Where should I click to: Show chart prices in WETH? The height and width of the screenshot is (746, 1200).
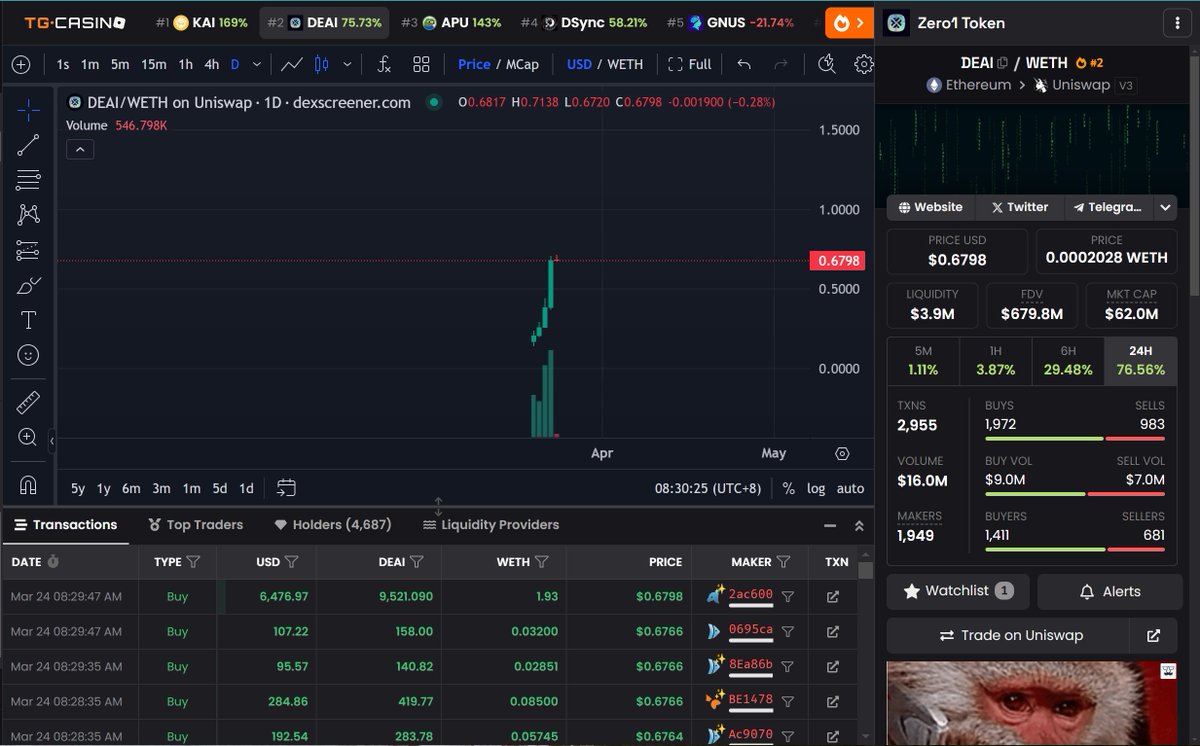[x=625, y=64]
